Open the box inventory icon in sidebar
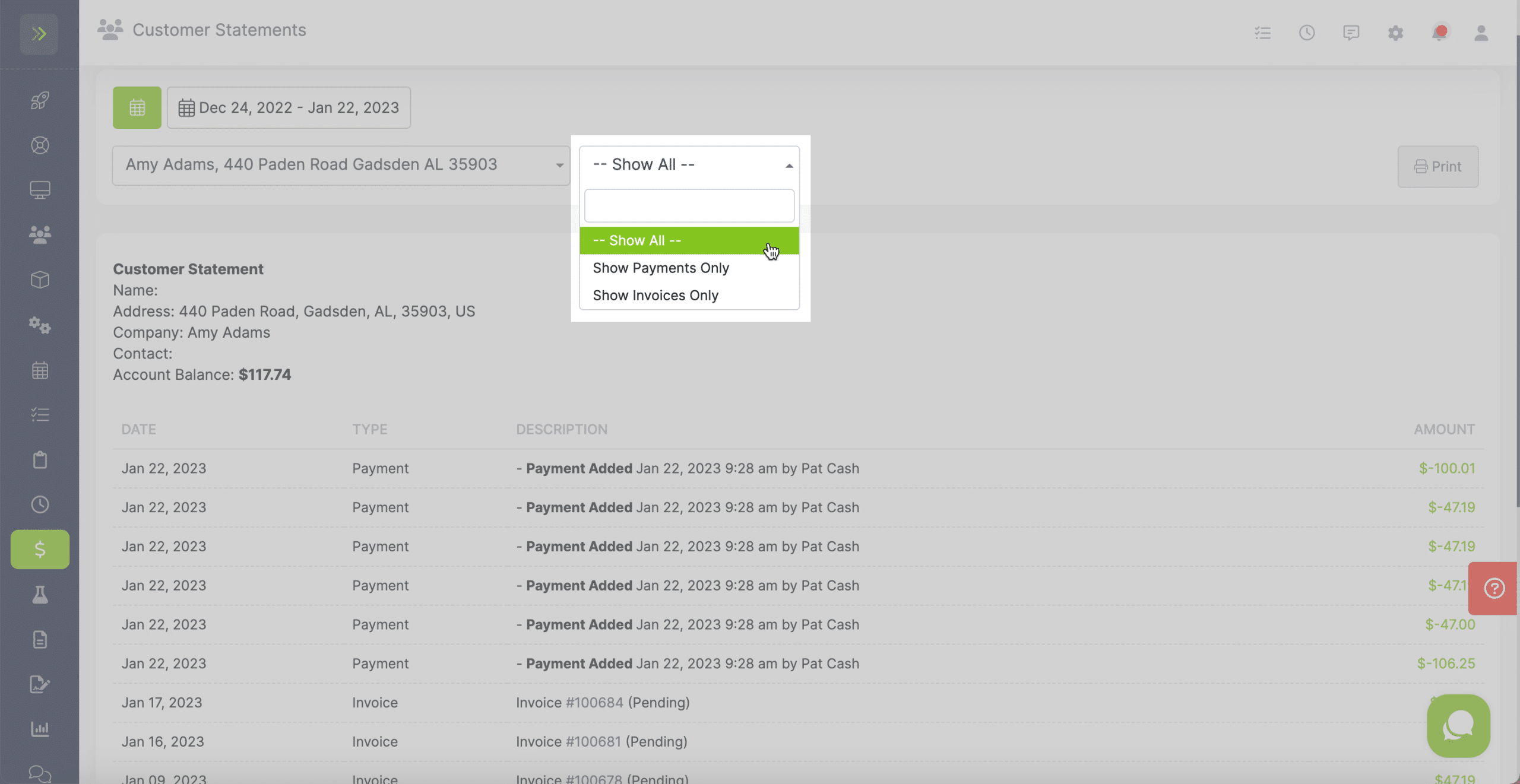 point(40,280)
